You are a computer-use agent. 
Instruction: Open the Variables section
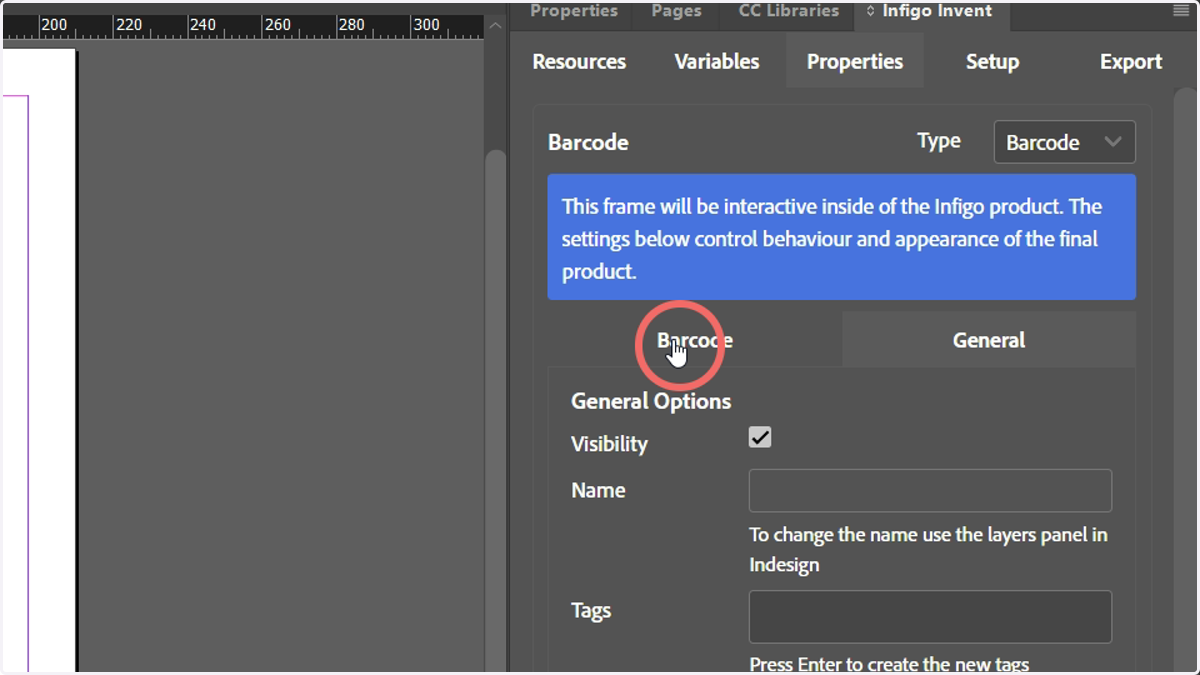pos(717,61)
